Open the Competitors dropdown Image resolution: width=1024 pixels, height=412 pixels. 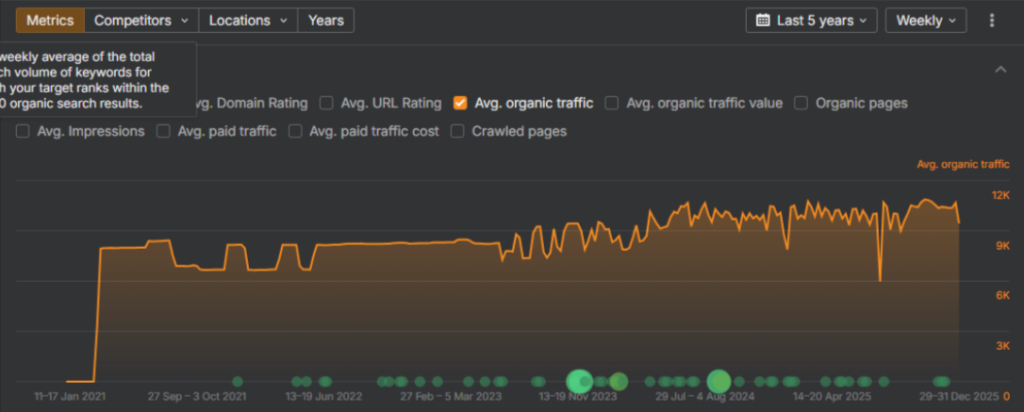141,20
